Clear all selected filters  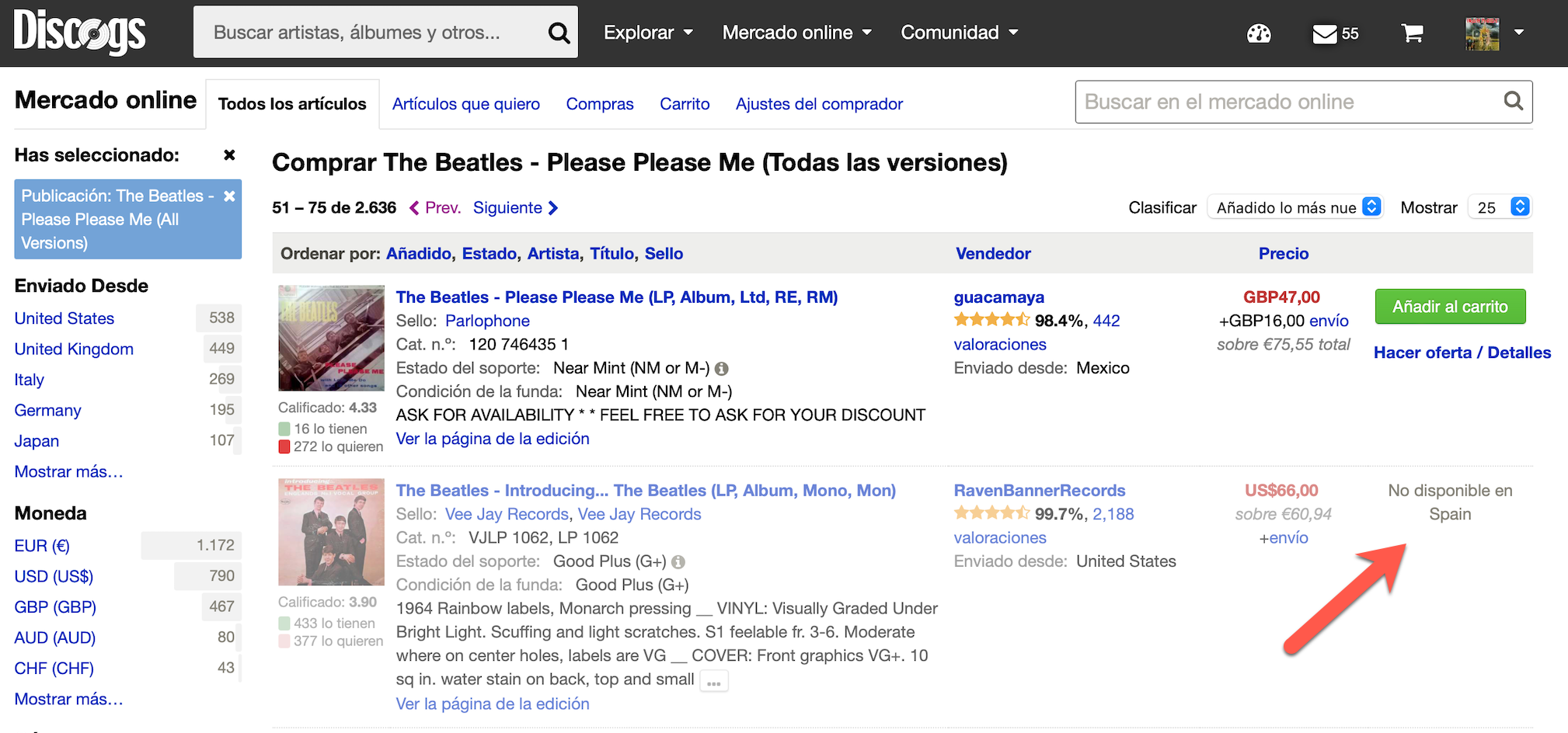229,155
